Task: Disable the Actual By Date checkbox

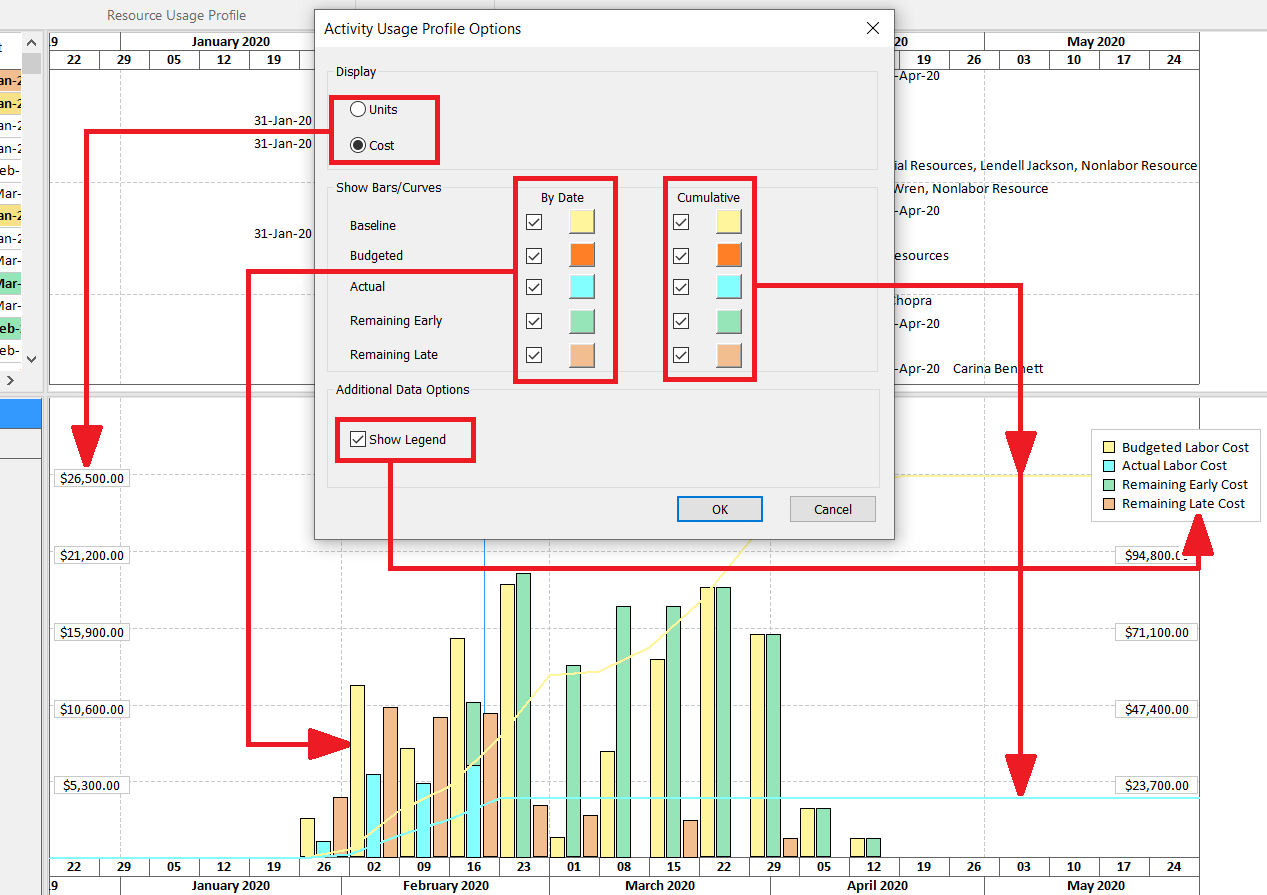Action: (x=533, y=287)
